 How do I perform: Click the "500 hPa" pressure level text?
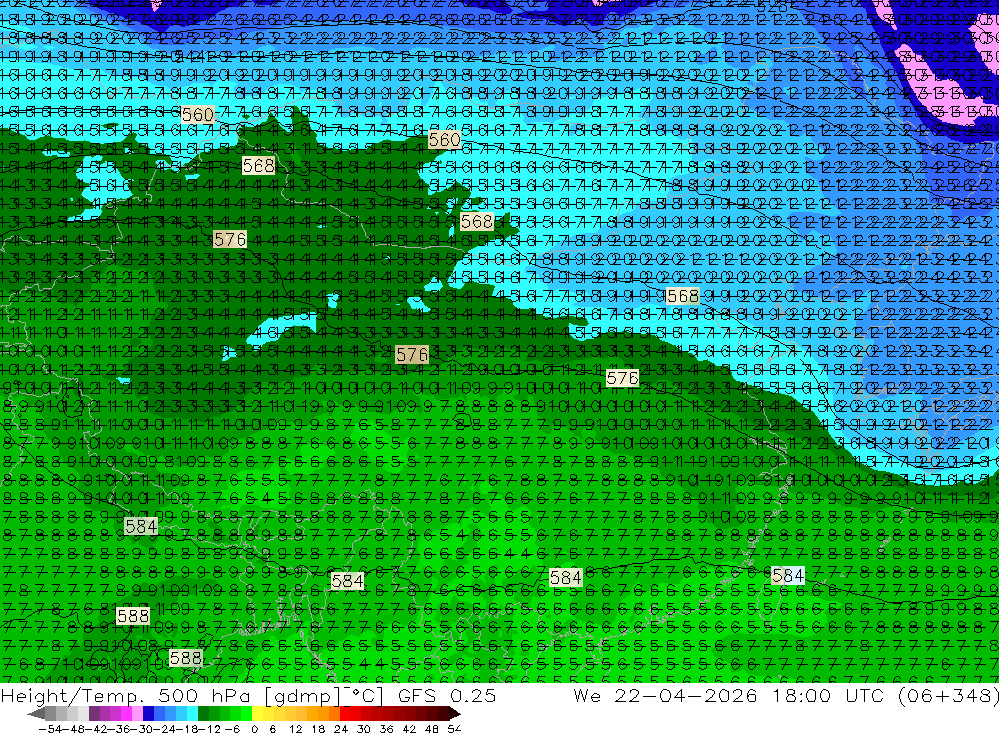tap(203, 695)
